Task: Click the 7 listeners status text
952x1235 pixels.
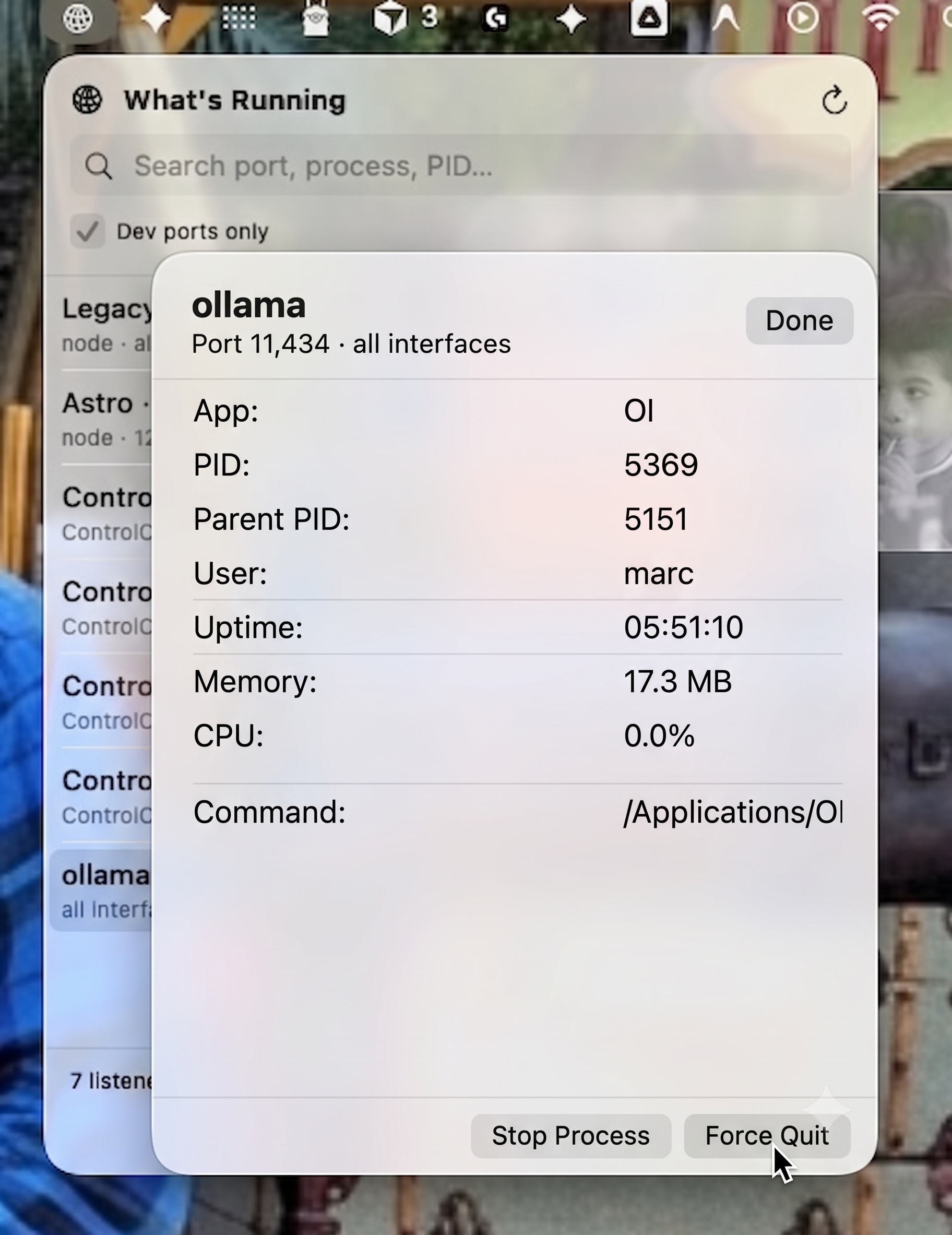Action: click(x=111, y=1081)
